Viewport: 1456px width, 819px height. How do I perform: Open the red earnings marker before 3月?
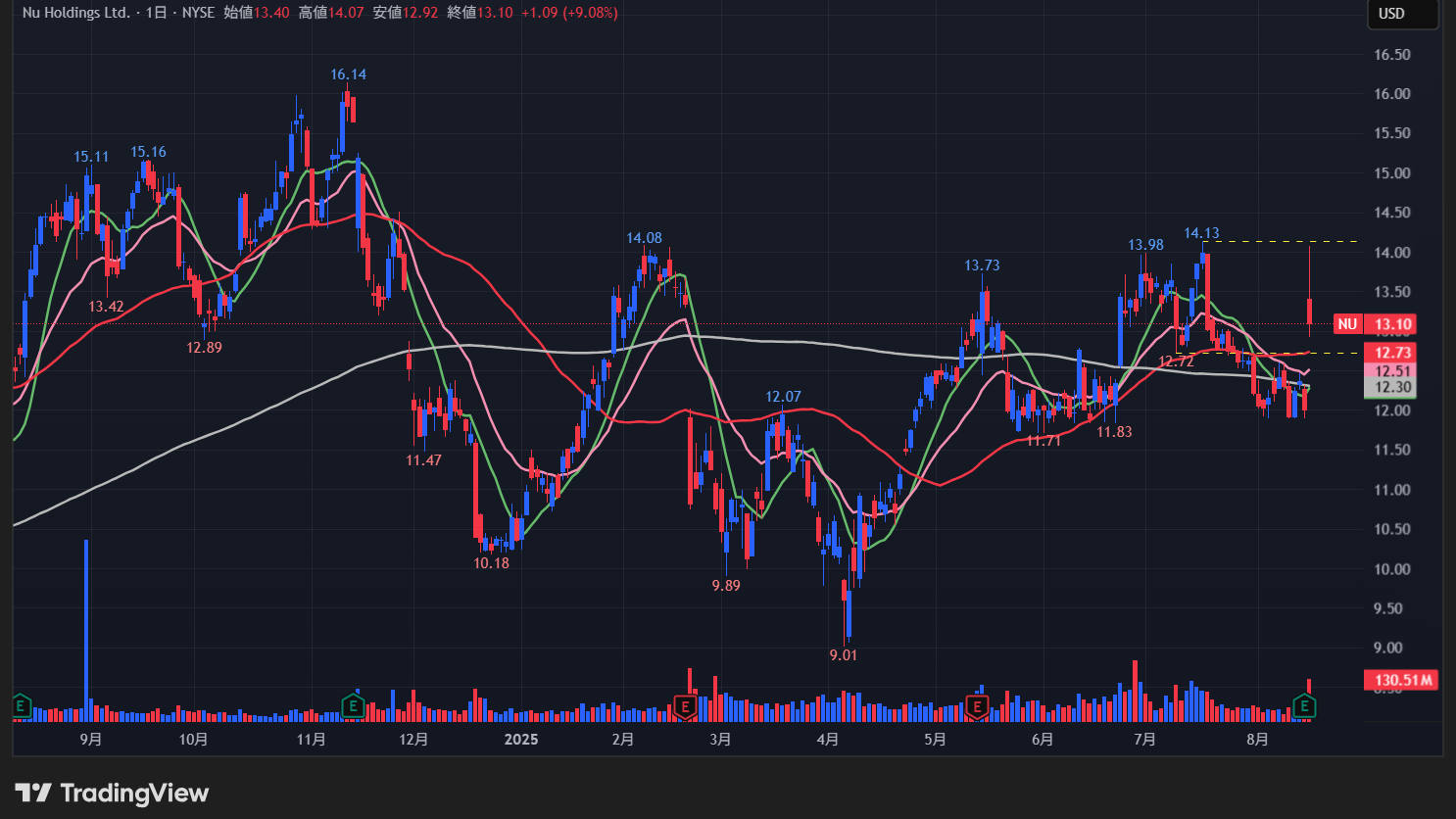click(x=685, y=704)
